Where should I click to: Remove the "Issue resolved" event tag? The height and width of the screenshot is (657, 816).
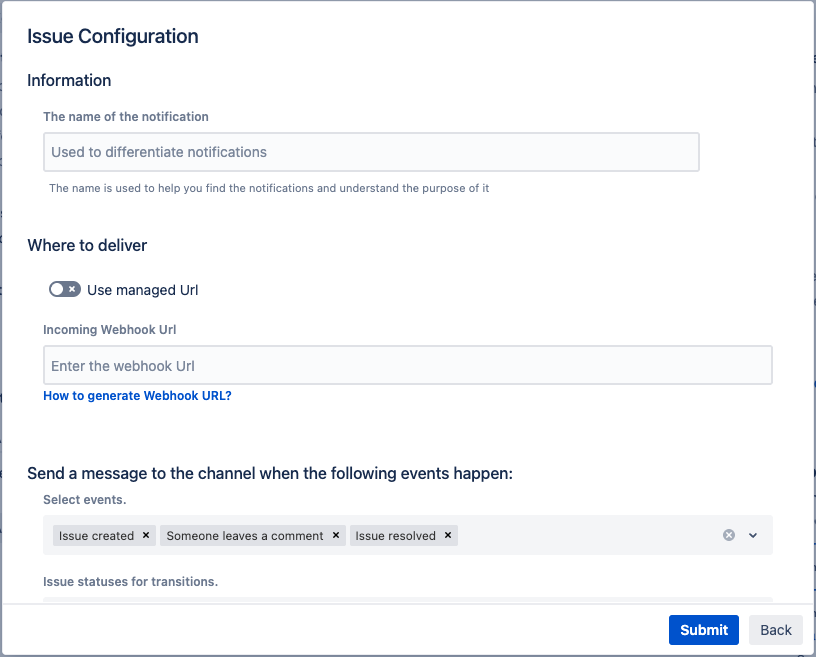pyautogui.click(x=448, y=536)
